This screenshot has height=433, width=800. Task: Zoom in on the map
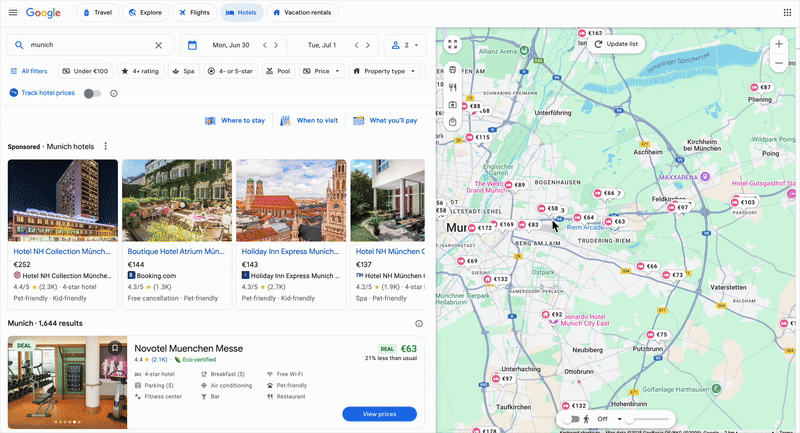pyautogui.click(x=779, y=45)
